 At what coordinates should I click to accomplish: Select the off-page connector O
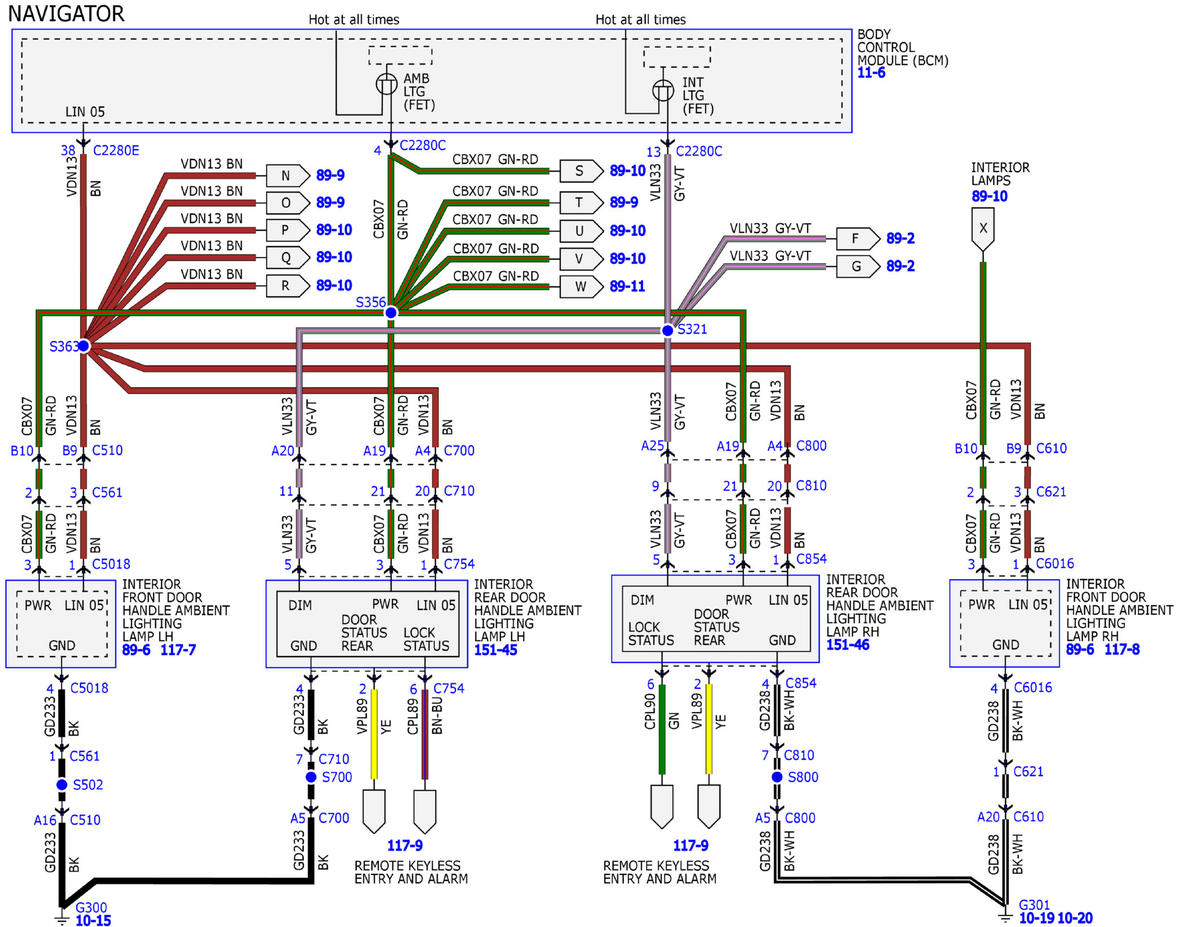[x=286, y=203]
